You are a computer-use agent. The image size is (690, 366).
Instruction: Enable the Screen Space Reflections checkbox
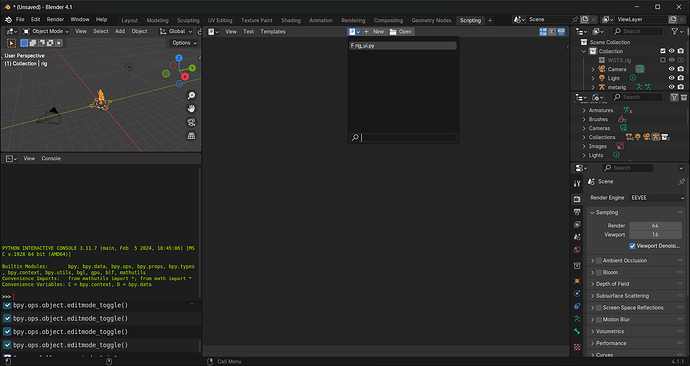(598, 307)
